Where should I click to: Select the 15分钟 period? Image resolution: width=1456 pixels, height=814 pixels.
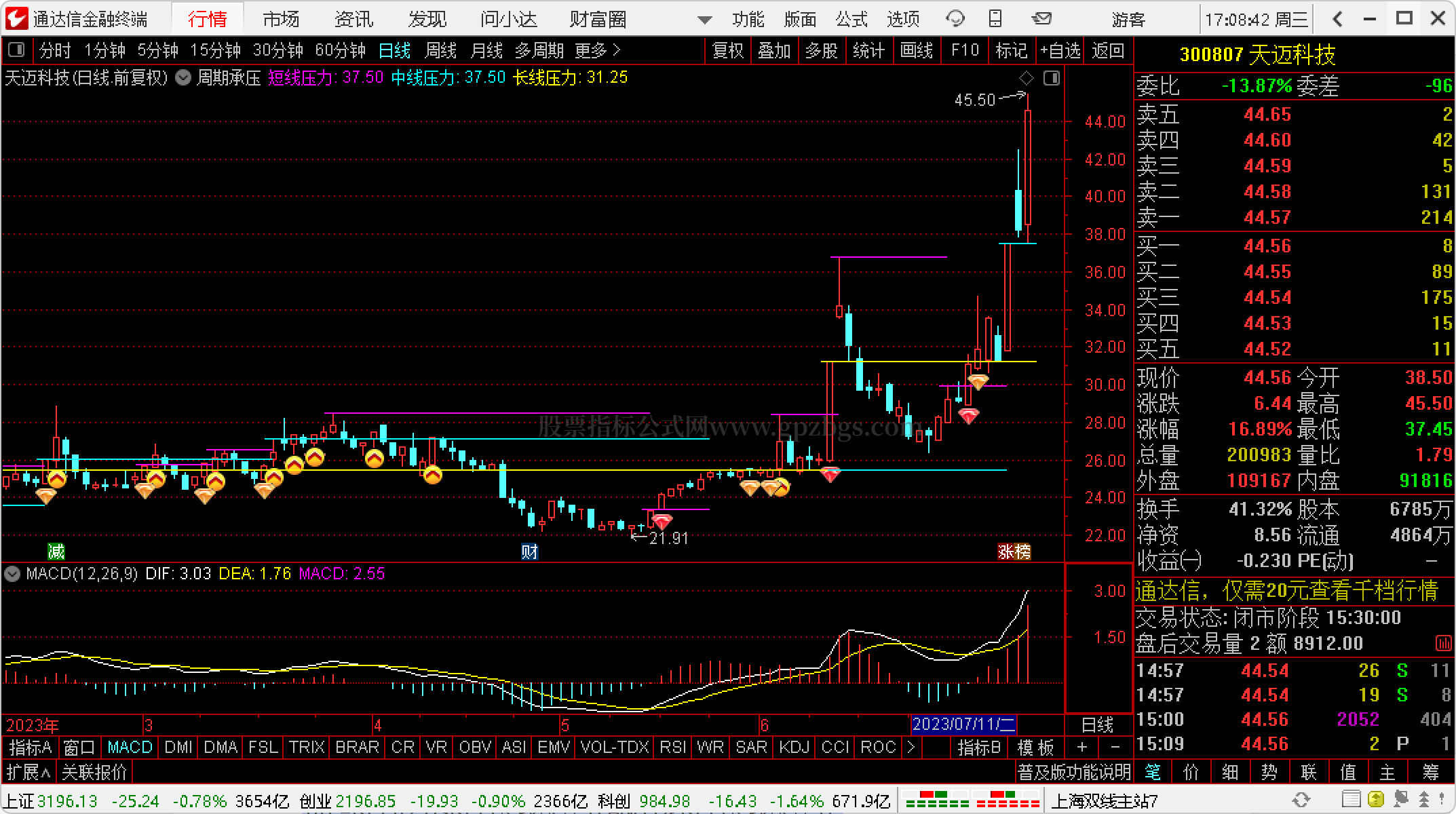[215, 50]
